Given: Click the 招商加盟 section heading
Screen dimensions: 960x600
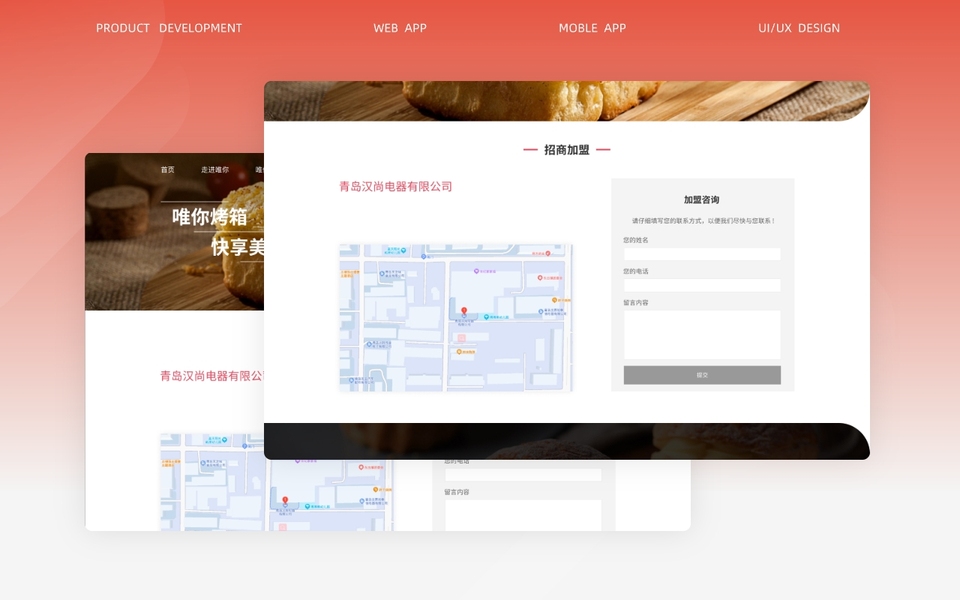Looking at the screenshot, I should pos(567,150).
